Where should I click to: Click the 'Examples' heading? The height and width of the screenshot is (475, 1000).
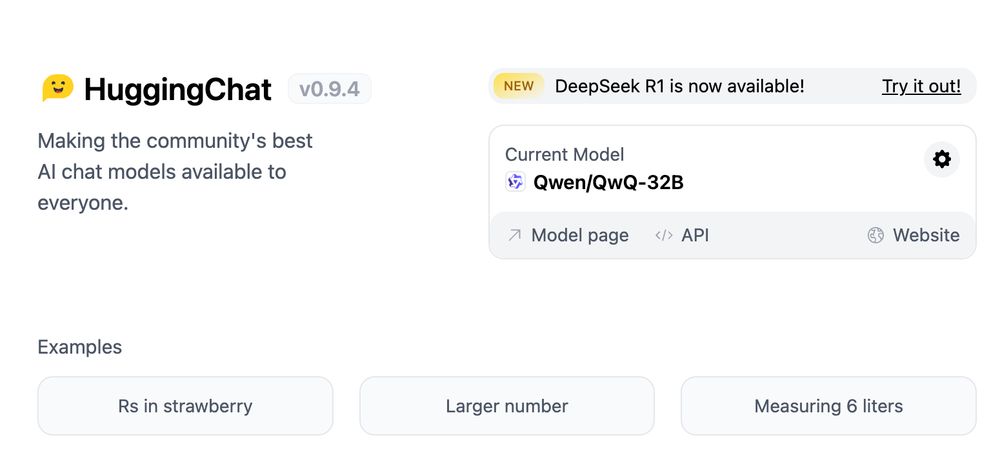click(x=80, y=347)
